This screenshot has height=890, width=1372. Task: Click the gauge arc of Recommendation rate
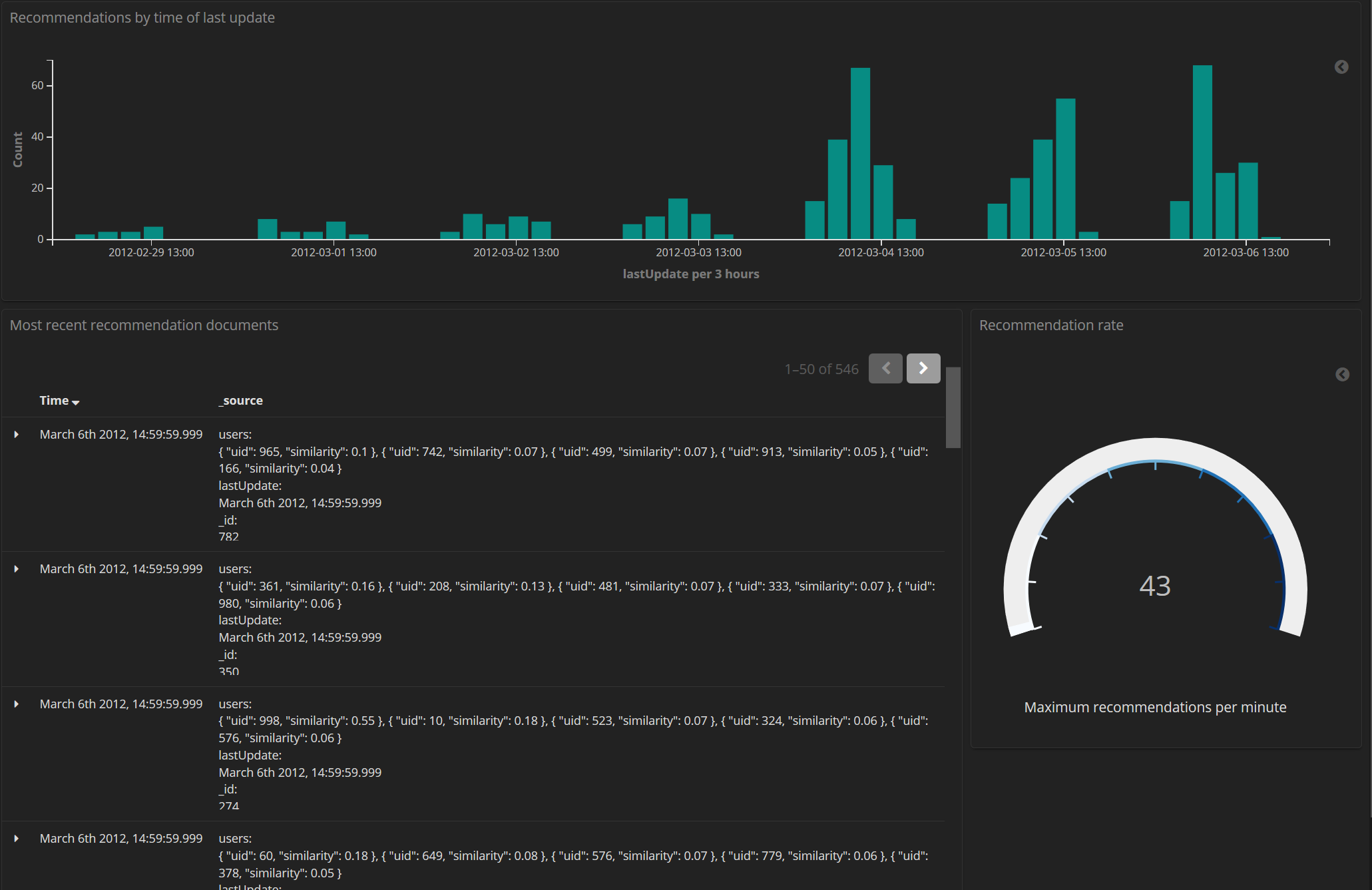[1155, 449]
